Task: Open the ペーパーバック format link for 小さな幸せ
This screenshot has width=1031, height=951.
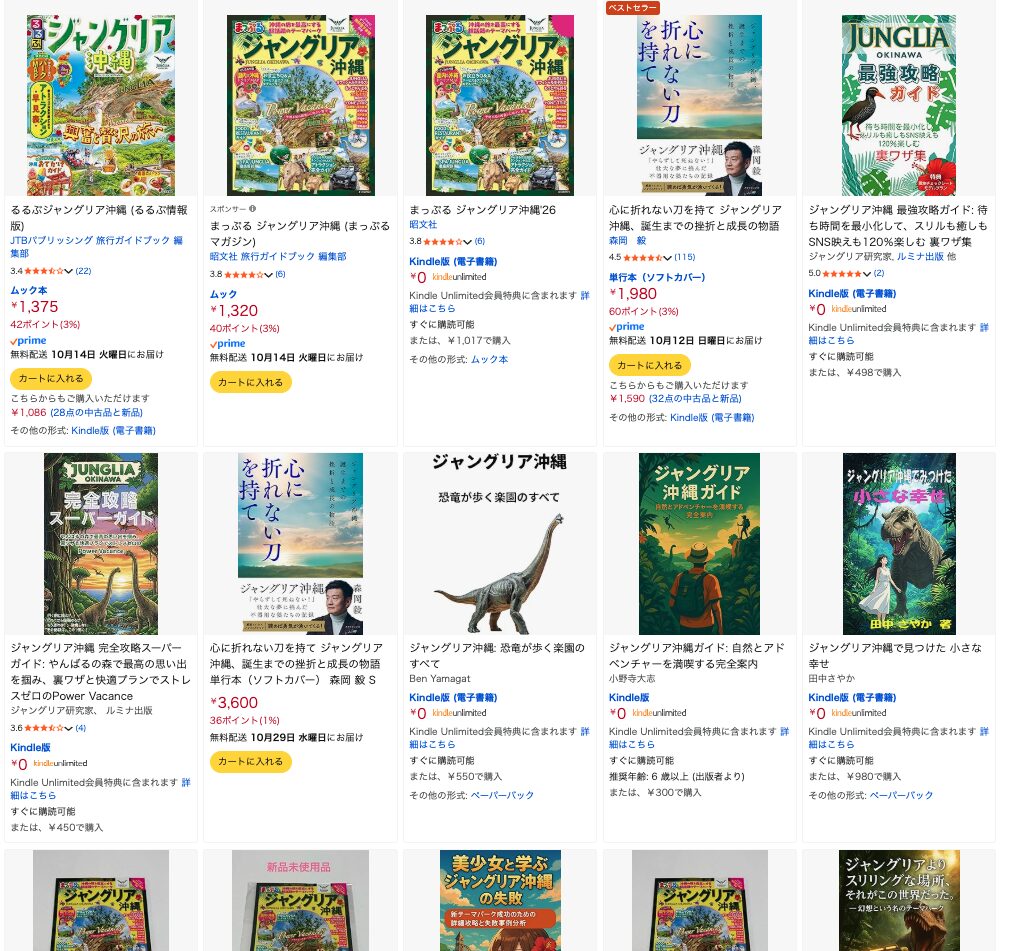Action: click(901, 795)
